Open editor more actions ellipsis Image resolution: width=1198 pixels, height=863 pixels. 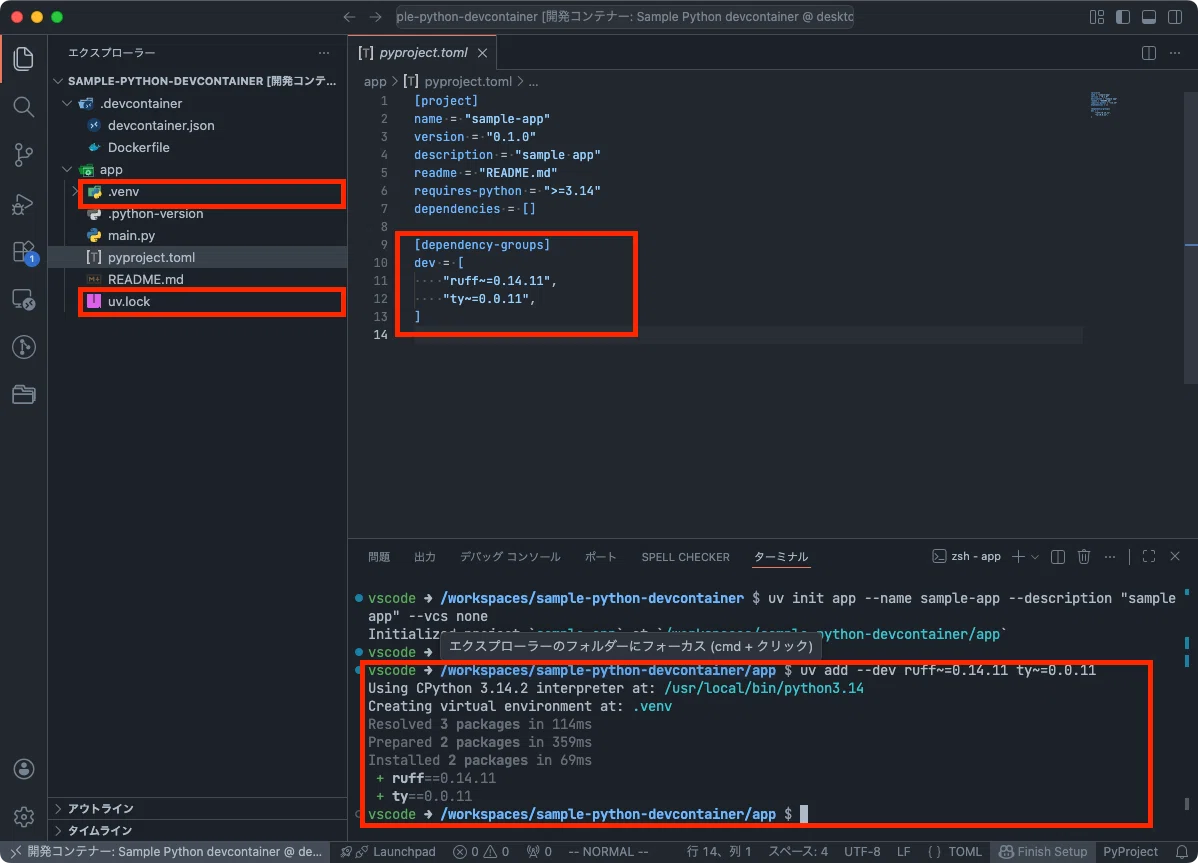(1174, 53)
